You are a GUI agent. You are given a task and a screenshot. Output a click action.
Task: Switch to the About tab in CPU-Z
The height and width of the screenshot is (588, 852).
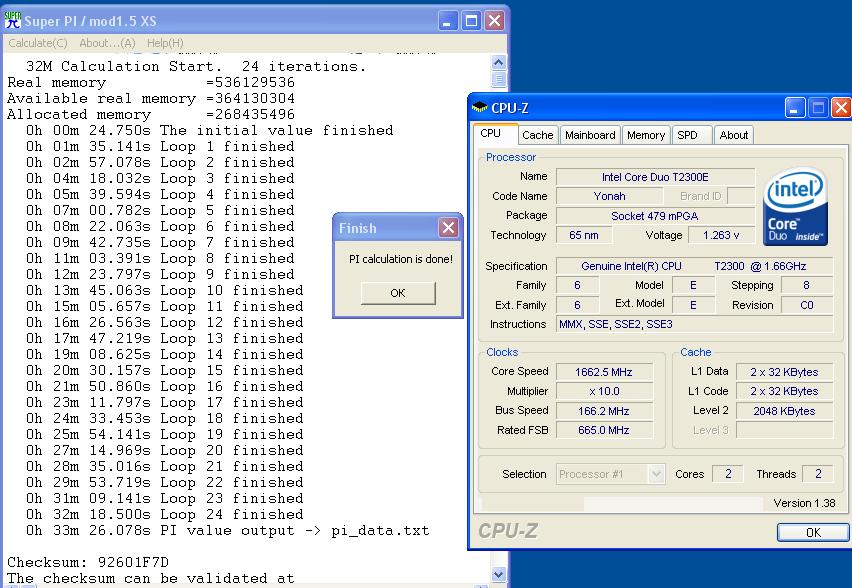(734, 135)
